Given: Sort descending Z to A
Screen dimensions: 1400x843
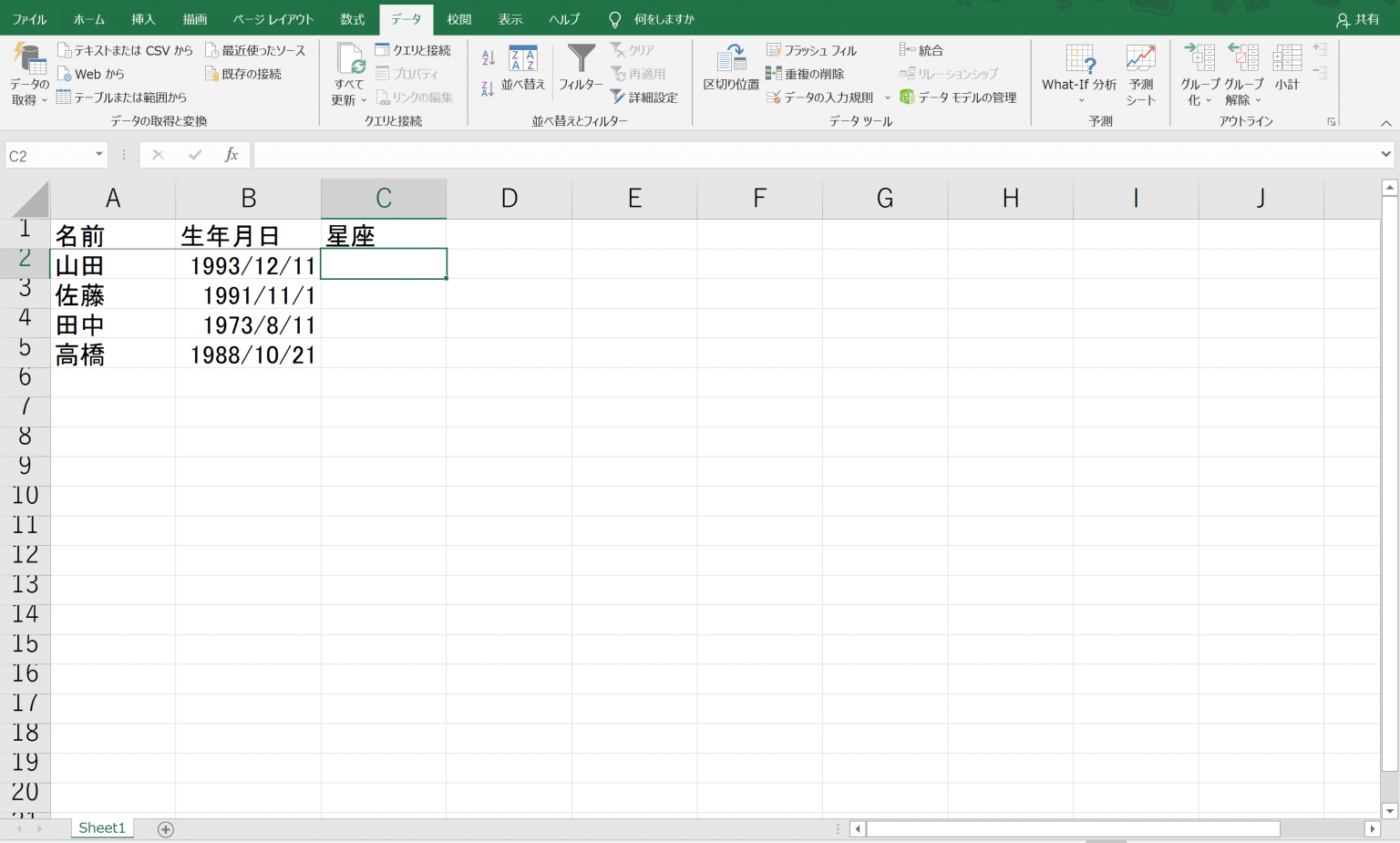Looking at the screenshot, I should [x=489, y=88].
